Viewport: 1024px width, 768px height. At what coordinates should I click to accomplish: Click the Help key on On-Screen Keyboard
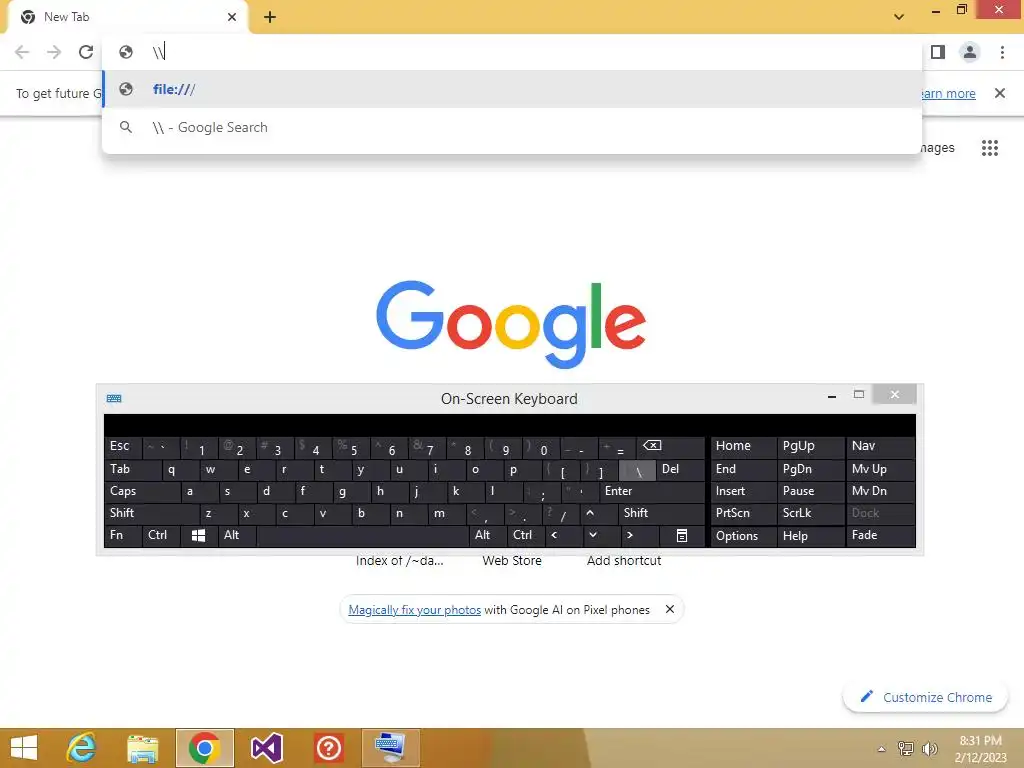[x=810, y=536]
